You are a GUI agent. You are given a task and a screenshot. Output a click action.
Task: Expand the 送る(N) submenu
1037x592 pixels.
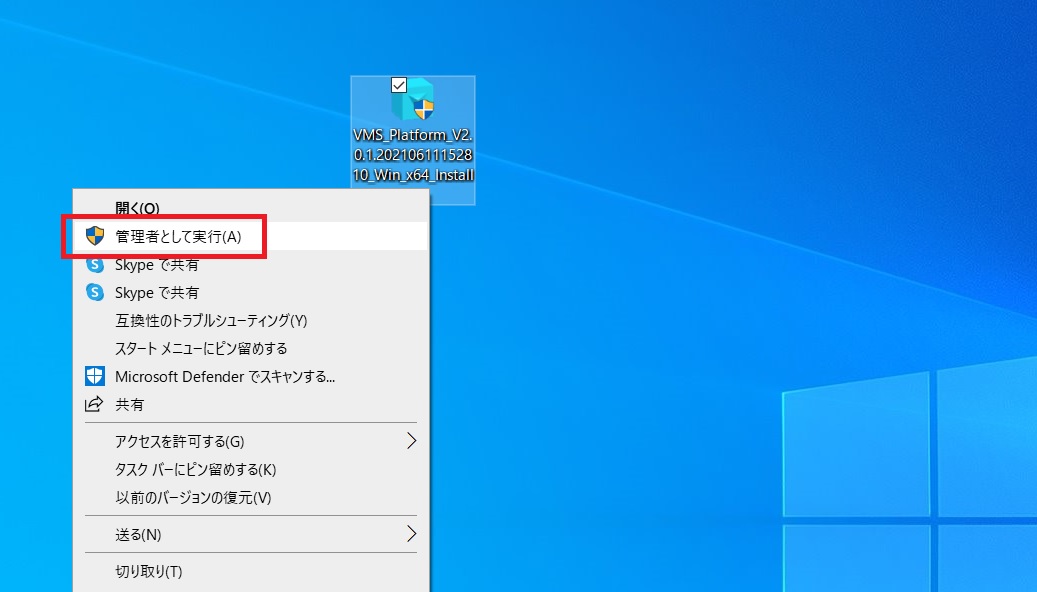[251, 534]
